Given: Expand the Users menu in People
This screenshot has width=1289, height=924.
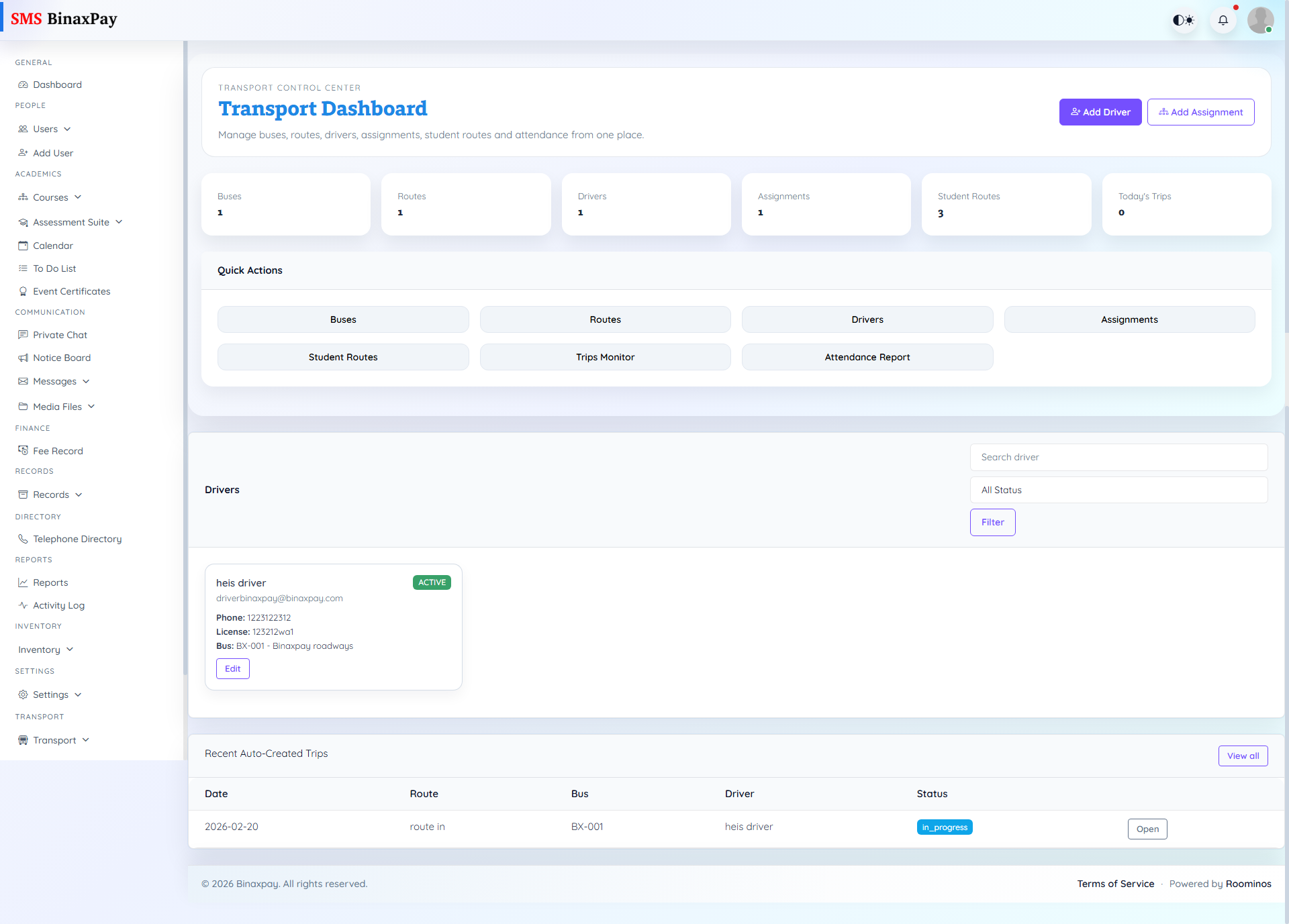Looking at the screenshot, I should click(x=45, y=129).
